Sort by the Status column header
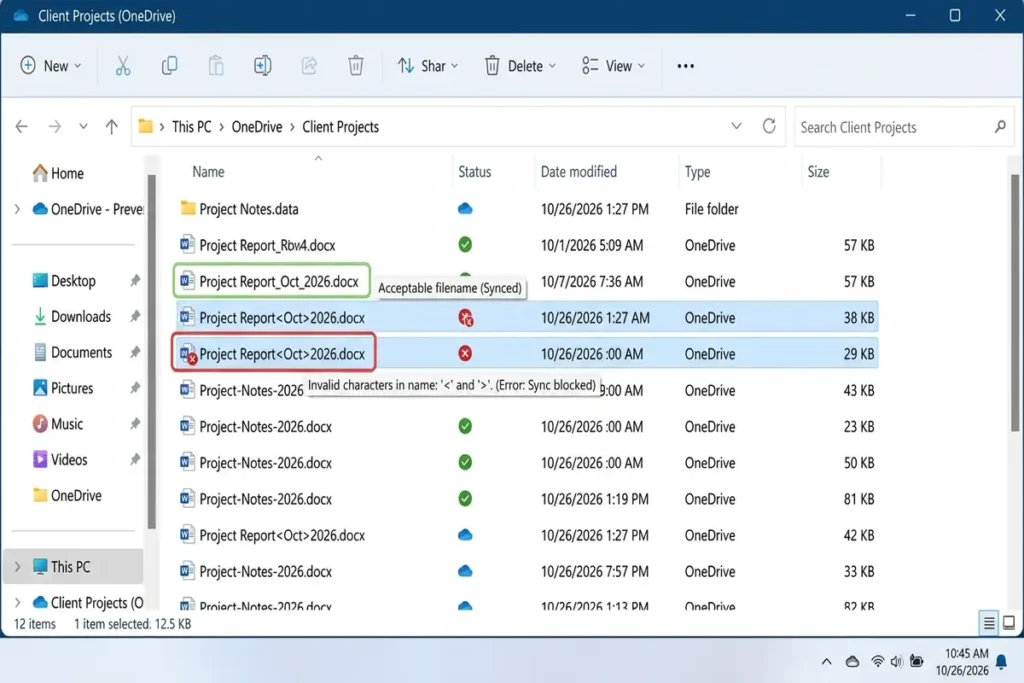 [474, 172]
